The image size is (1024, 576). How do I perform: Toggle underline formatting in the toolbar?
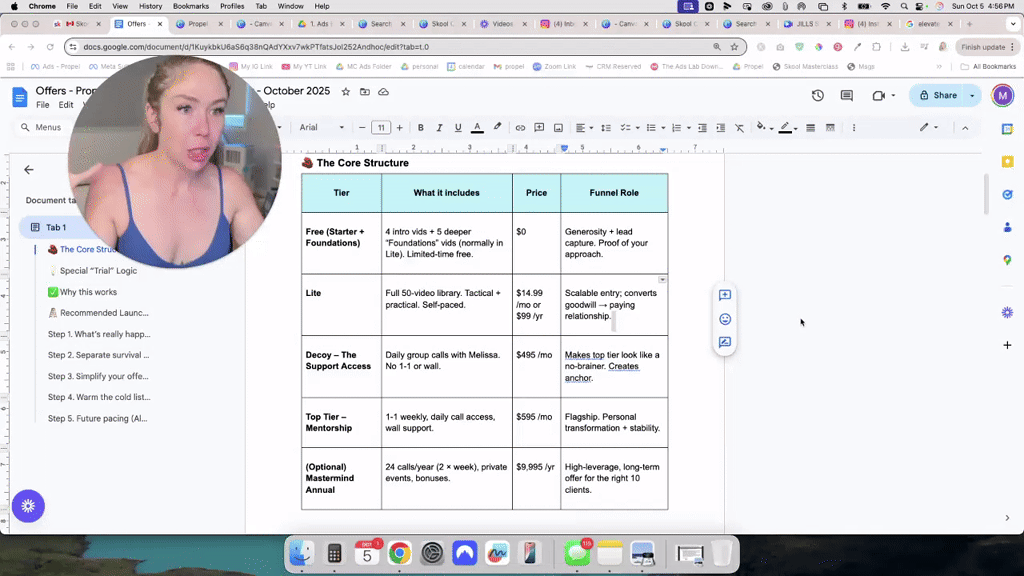tap(458, 127)
